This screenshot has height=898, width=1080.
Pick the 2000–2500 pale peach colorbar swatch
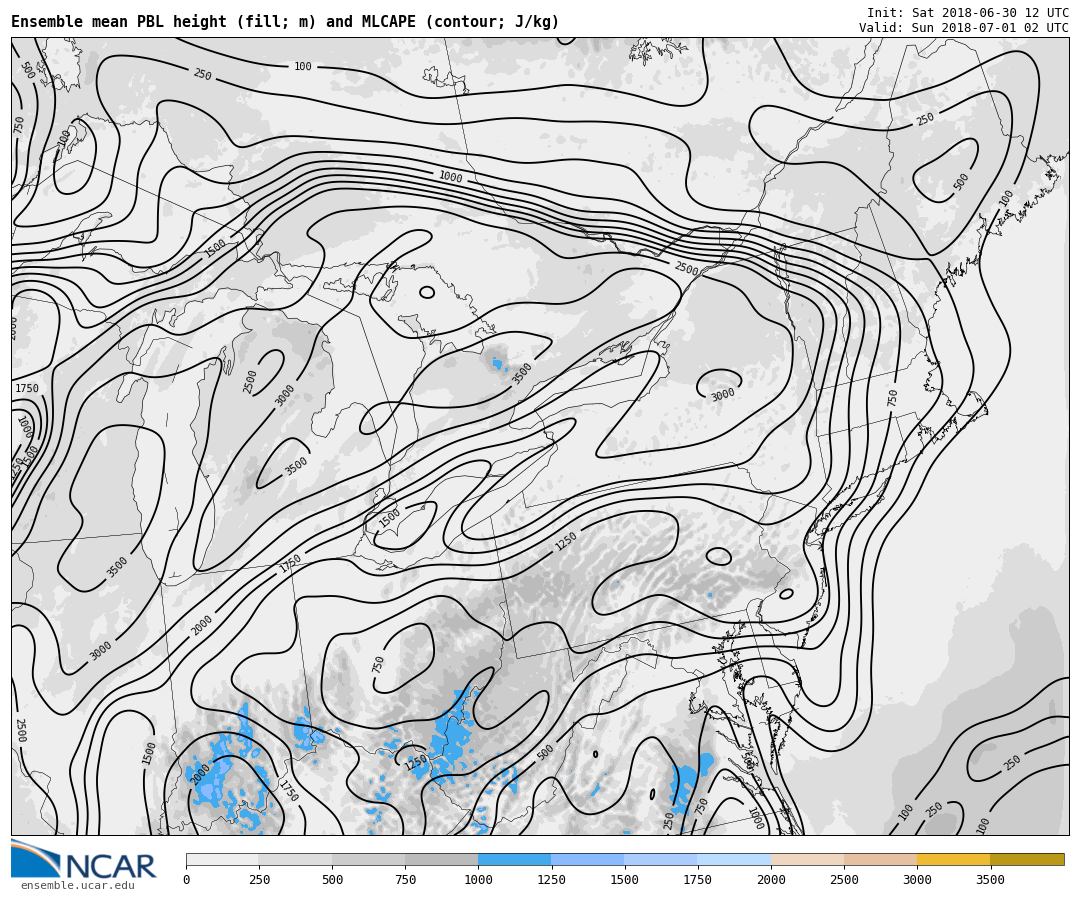[x=807, y=859]
